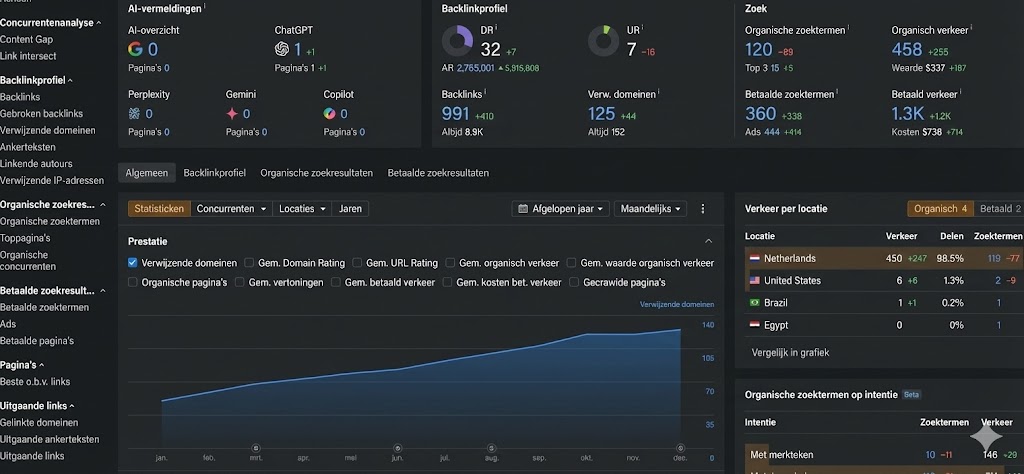Click the info icon beside Organisch verkeer
The image size is (1024, 474).
[970, 28]
